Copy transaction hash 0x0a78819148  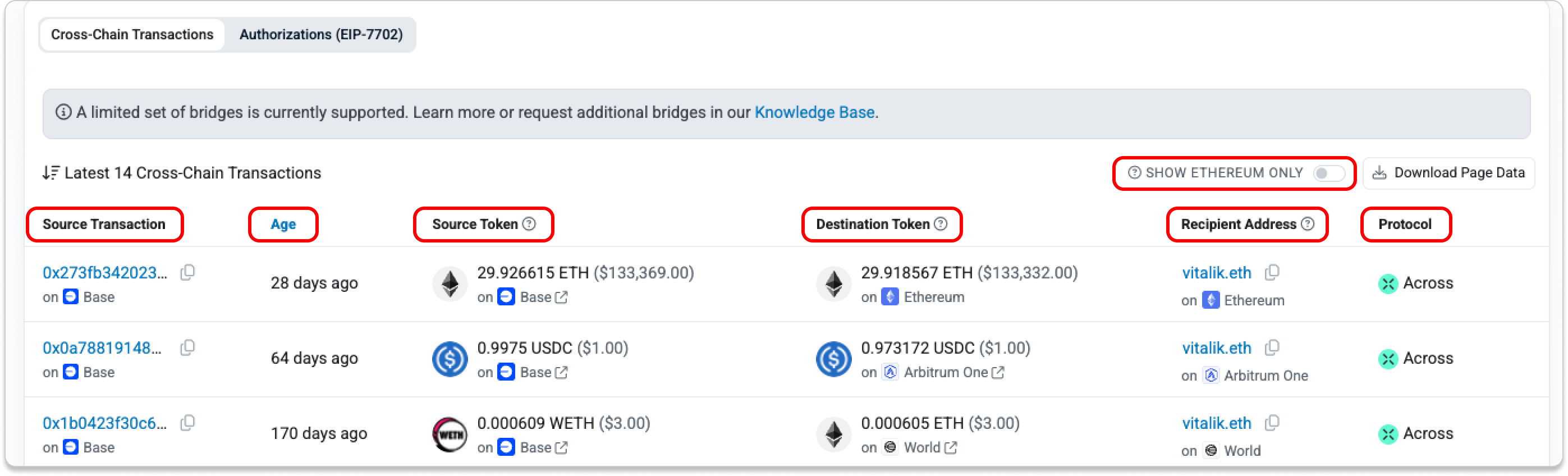[x=187, y=348]
